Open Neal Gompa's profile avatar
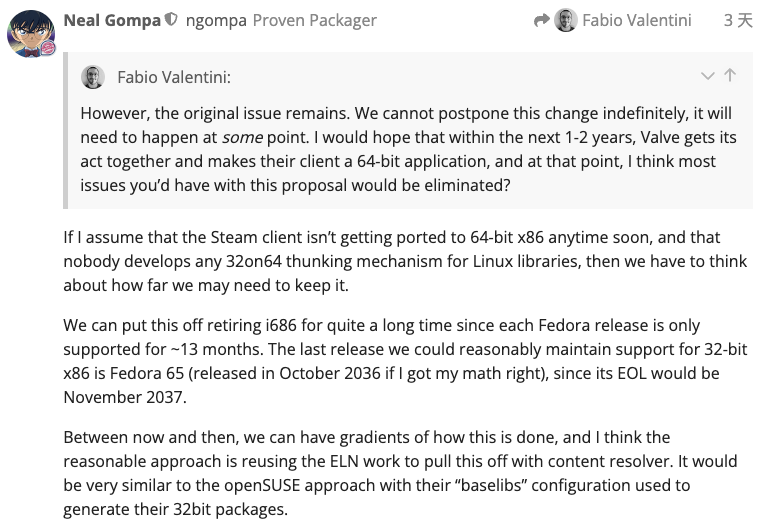The image size is (759, 522). [x=30, y=32]
